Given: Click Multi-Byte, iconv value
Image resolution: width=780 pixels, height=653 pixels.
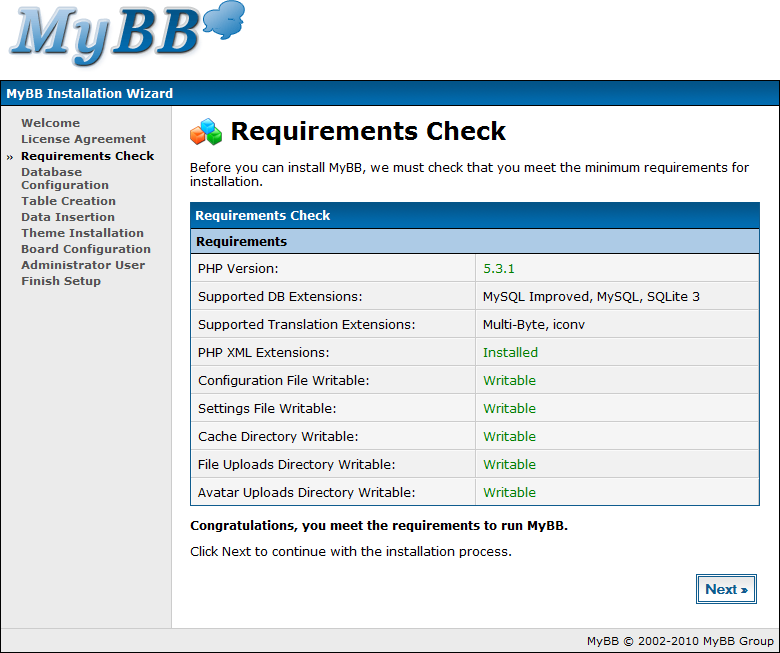Looking at the screenshot, I should coord(534,324).
